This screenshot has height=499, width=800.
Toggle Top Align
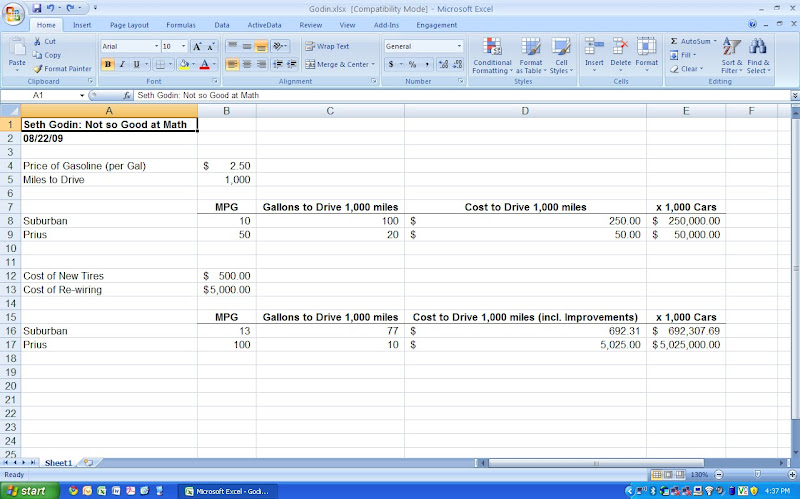click(232, 46)
